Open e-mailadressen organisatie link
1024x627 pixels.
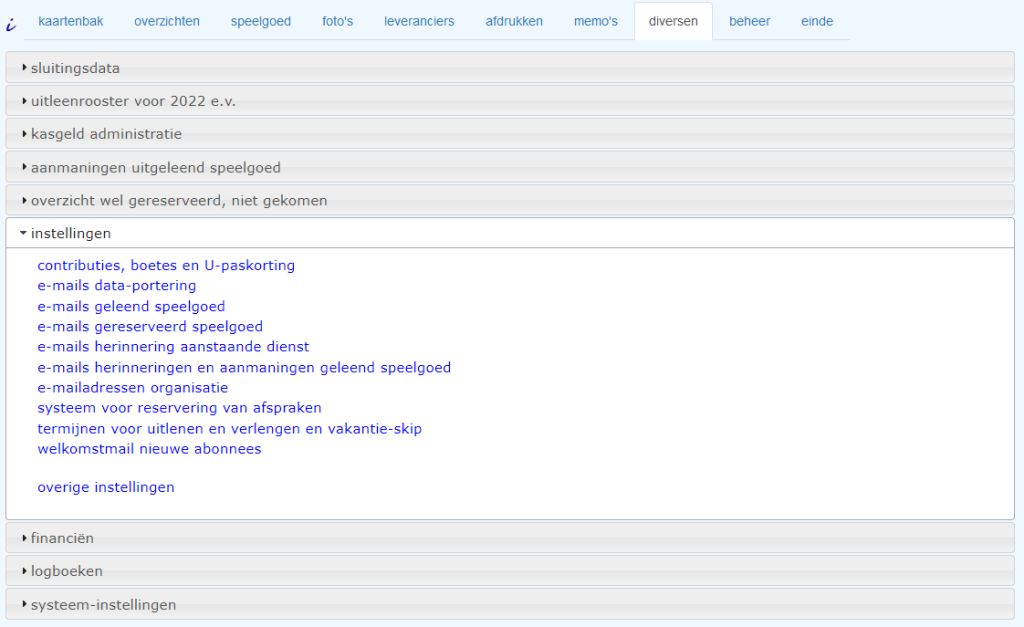coord(133,388)
